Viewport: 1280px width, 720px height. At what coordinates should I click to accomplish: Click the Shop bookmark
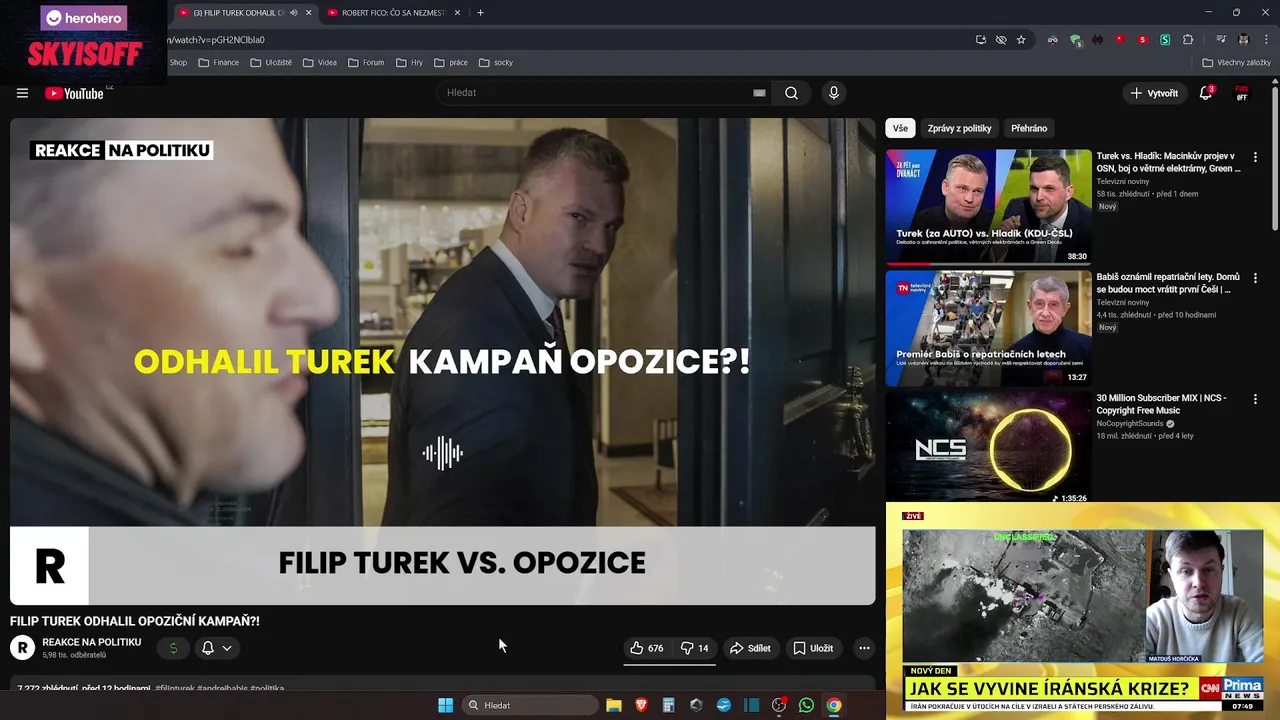(x=178, y=62)
